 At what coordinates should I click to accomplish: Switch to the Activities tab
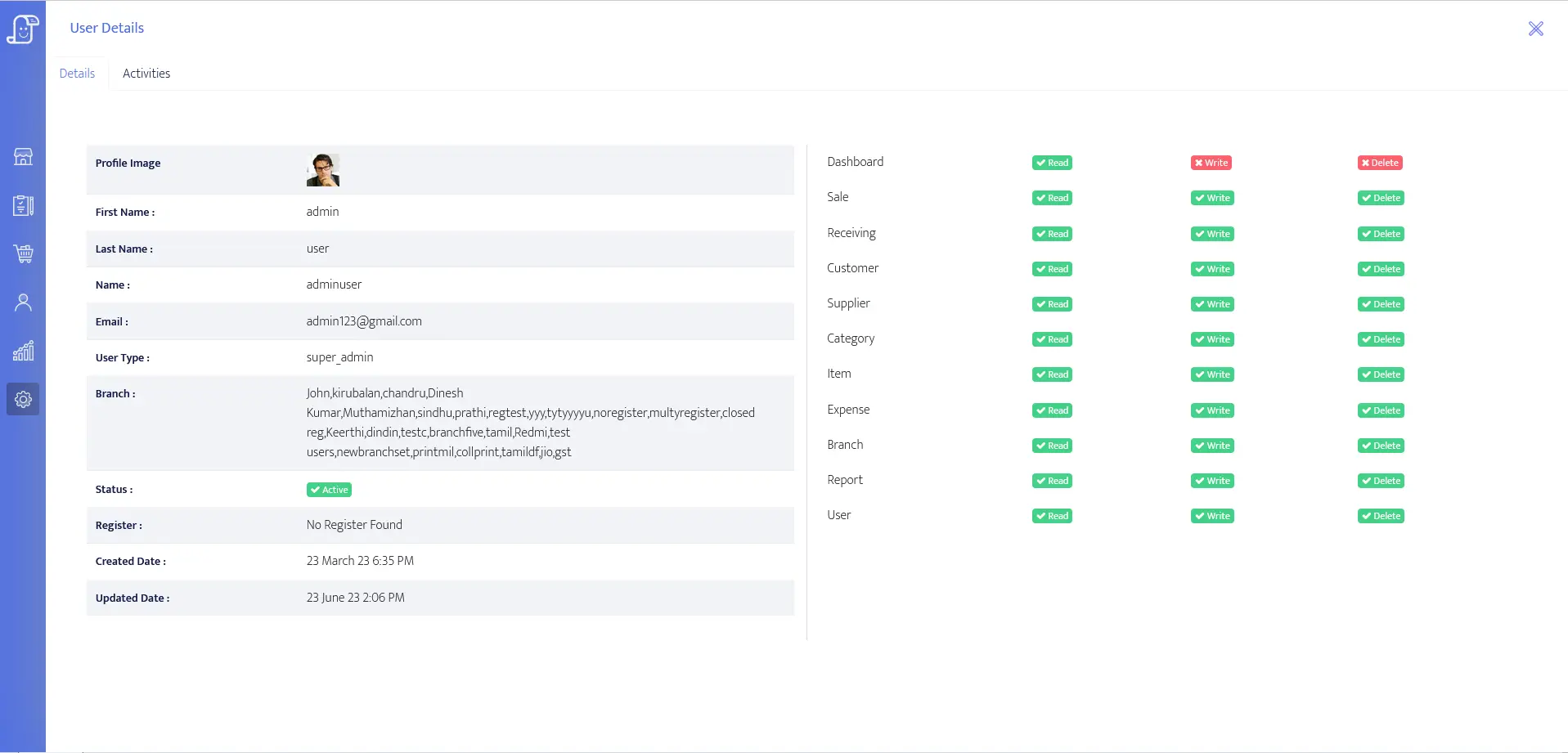(146, 74)
